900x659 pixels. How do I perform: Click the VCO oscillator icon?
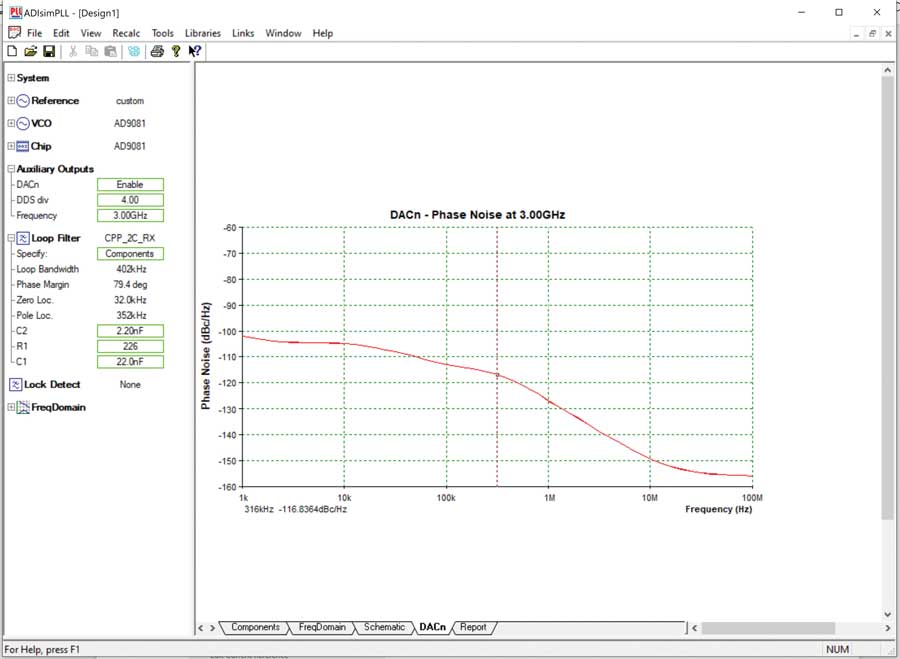[x=23, y=123]
